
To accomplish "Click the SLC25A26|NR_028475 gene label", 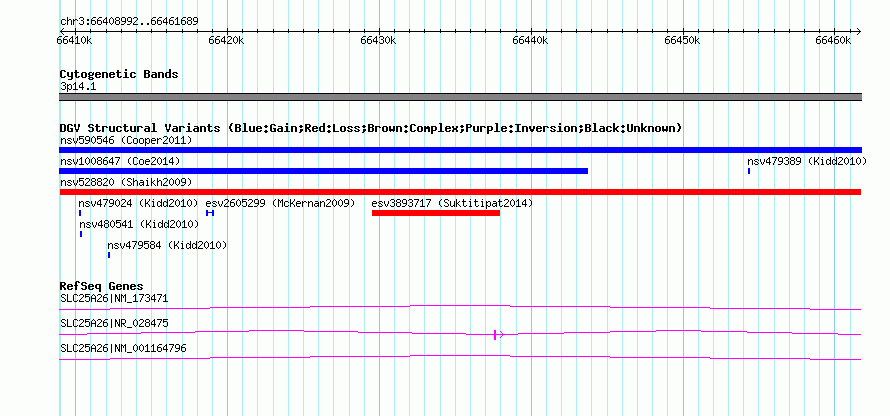I will point(114,323).
